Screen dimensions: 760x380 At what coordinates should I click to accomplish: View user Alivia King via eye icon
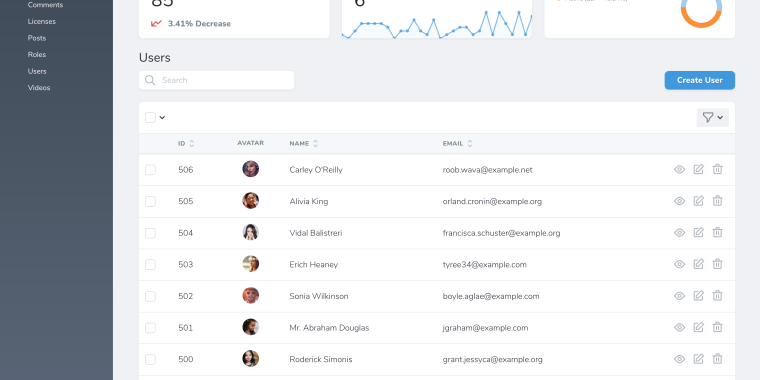pyautogui.click(x=680, y=201)
